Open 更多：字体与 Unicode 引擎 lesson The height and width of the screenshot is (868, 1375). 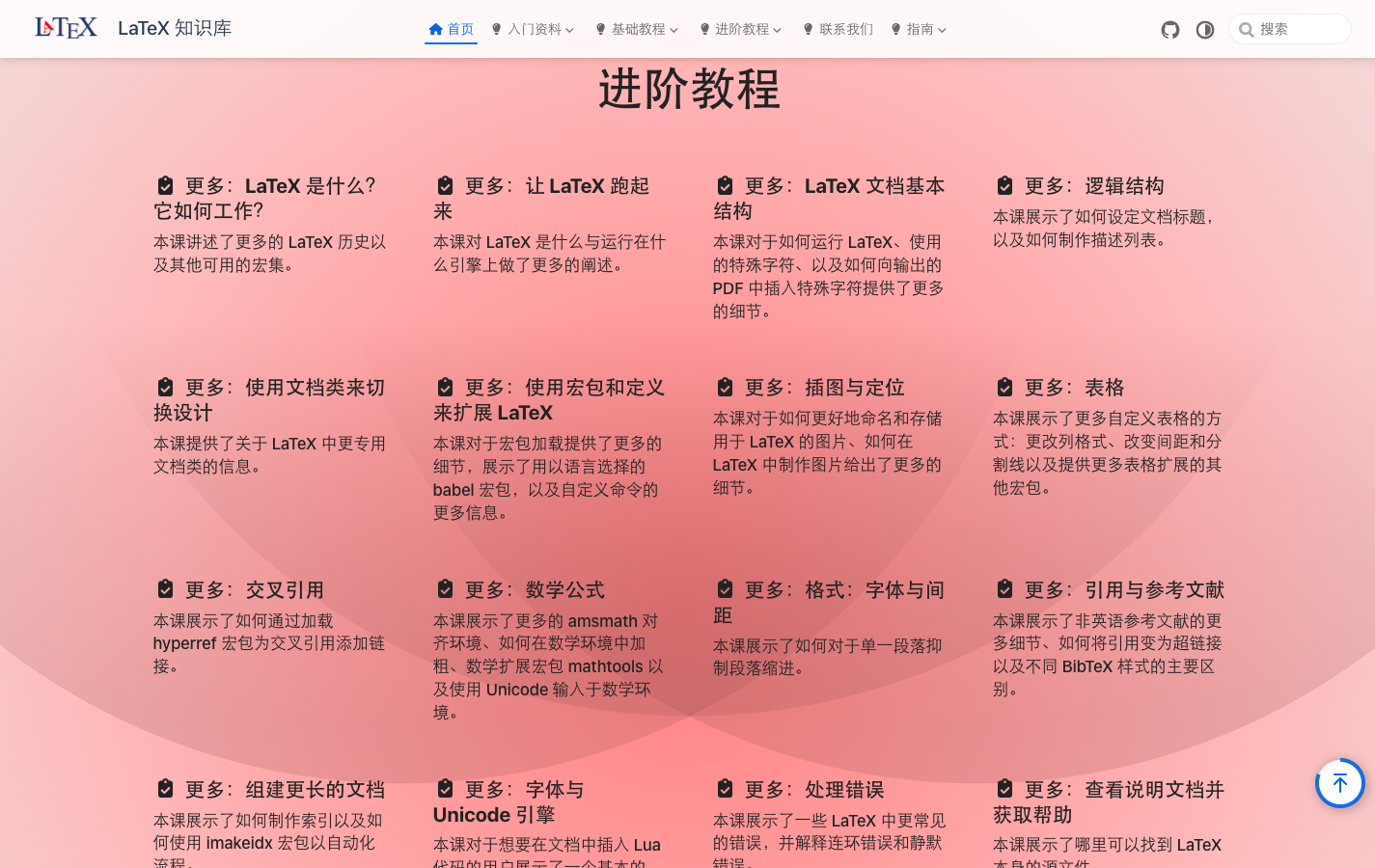click(509, 801)
